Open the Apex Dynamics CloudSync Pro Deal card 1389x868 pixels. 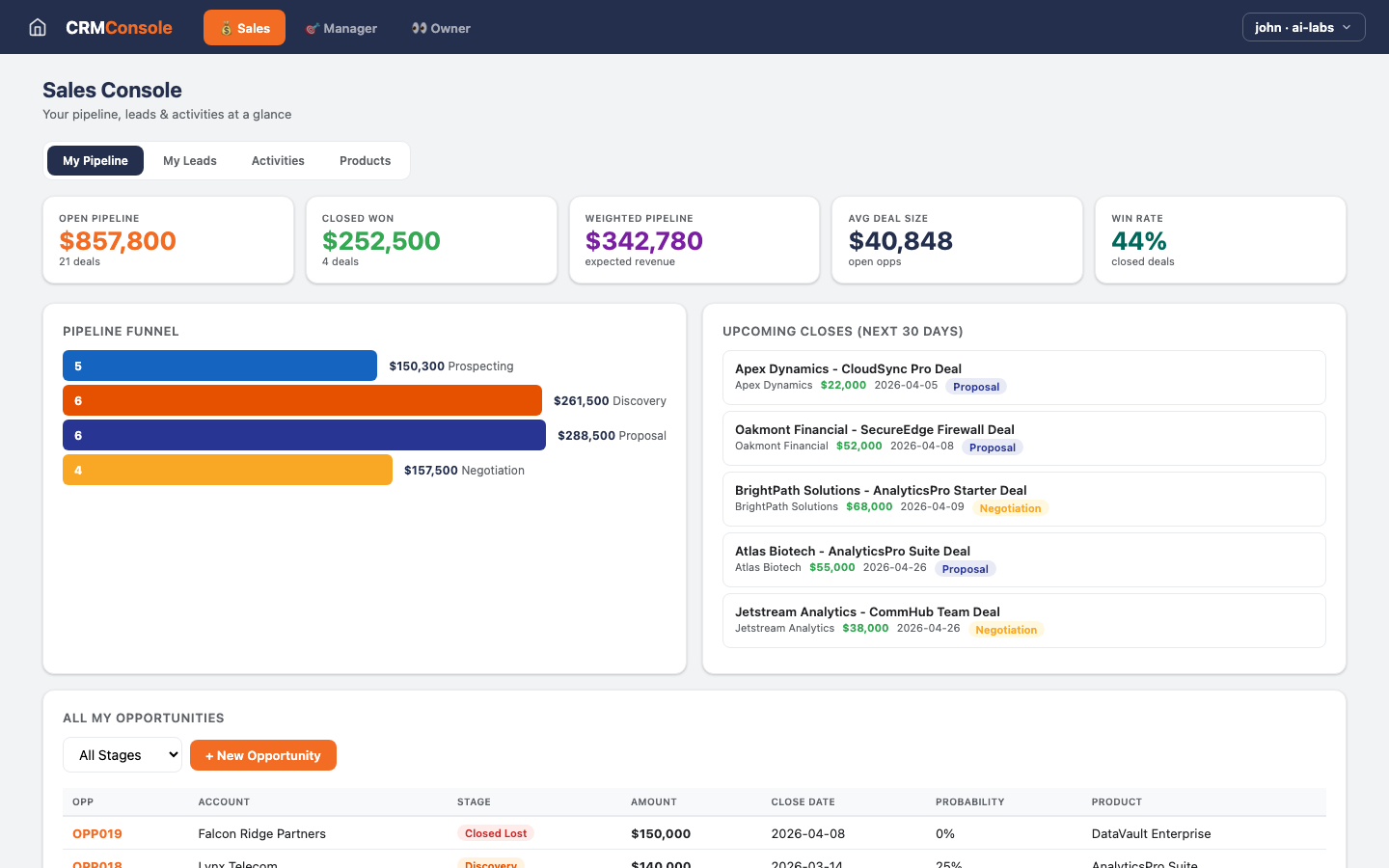click(1023, 376)
